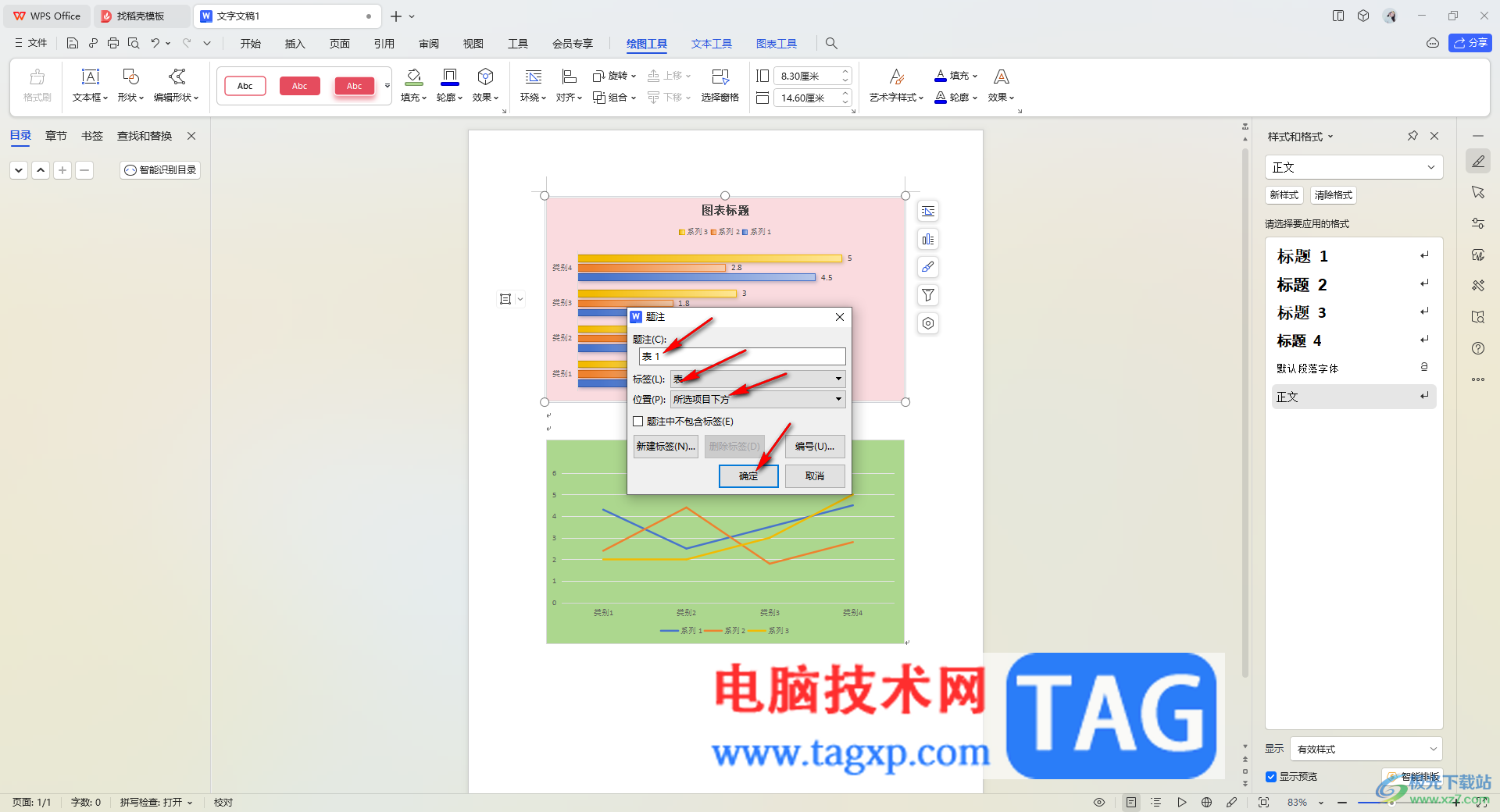This screenshot has width=1500, height=812.
Task: Click 确定 in the caption dialog
Action: coord(748,476)
